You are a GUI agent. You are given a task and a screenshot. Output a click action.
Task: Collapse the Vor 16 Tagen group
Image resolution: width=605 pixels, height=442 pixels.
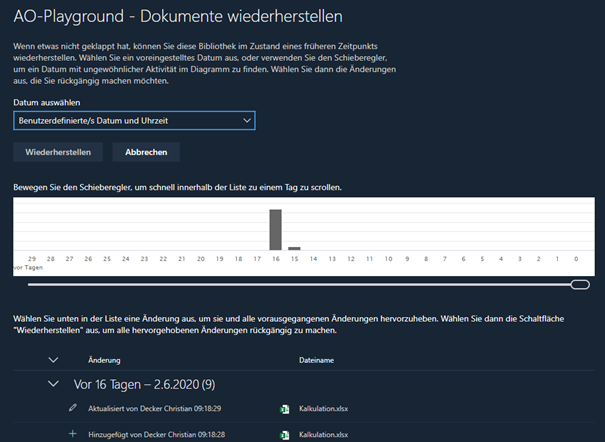pos(53,384)
